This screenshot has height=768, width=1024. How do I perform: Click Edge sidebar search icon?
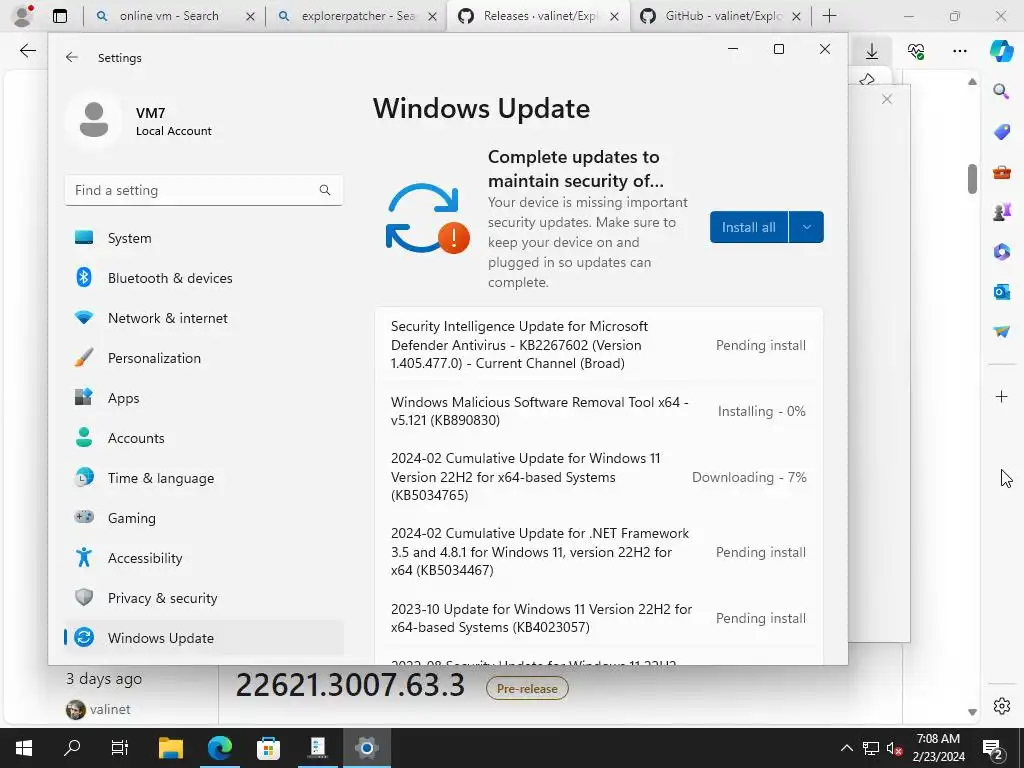coord(1001,92)
